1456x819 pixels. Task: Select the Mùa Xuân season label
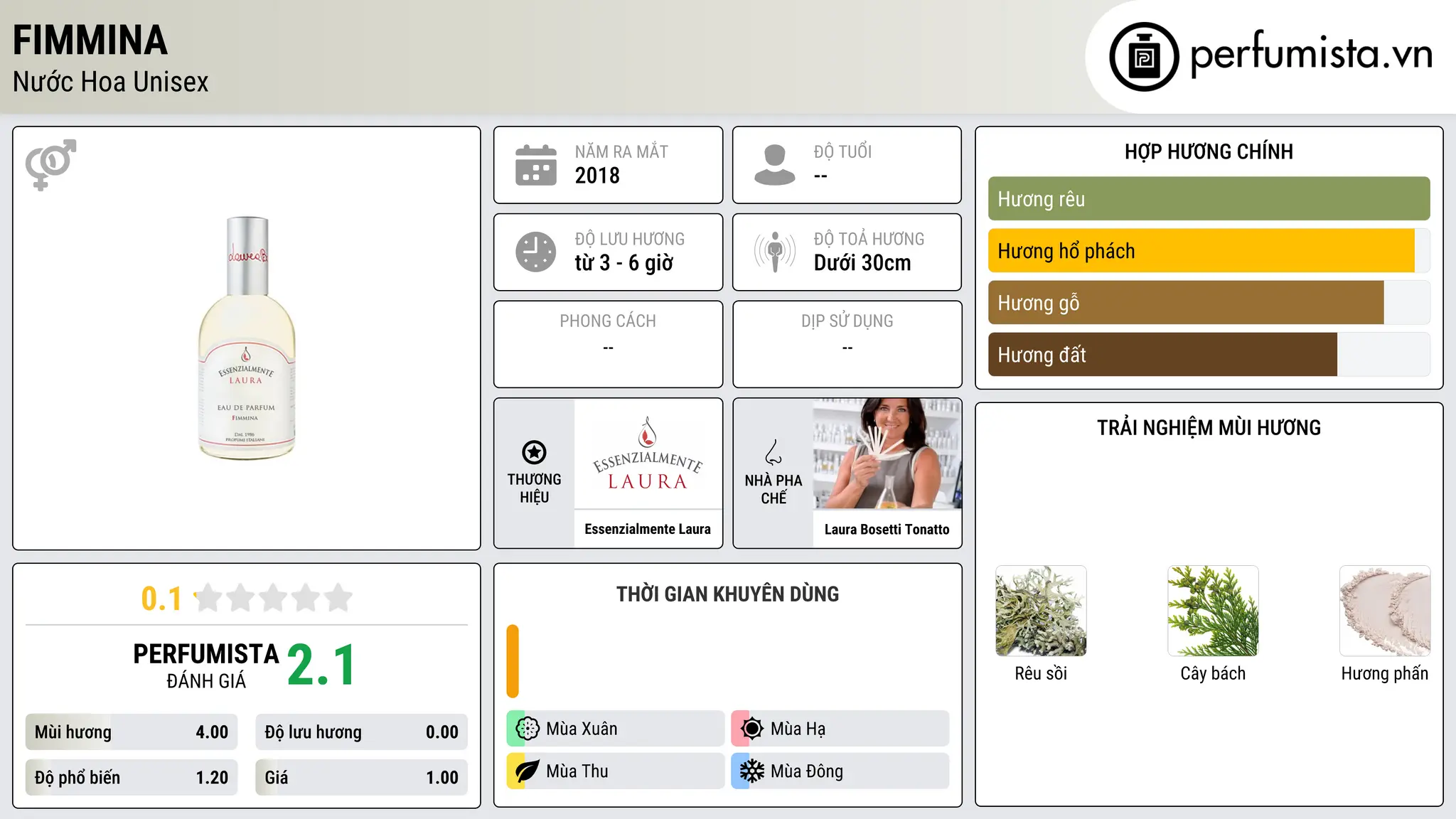[582, 729]
